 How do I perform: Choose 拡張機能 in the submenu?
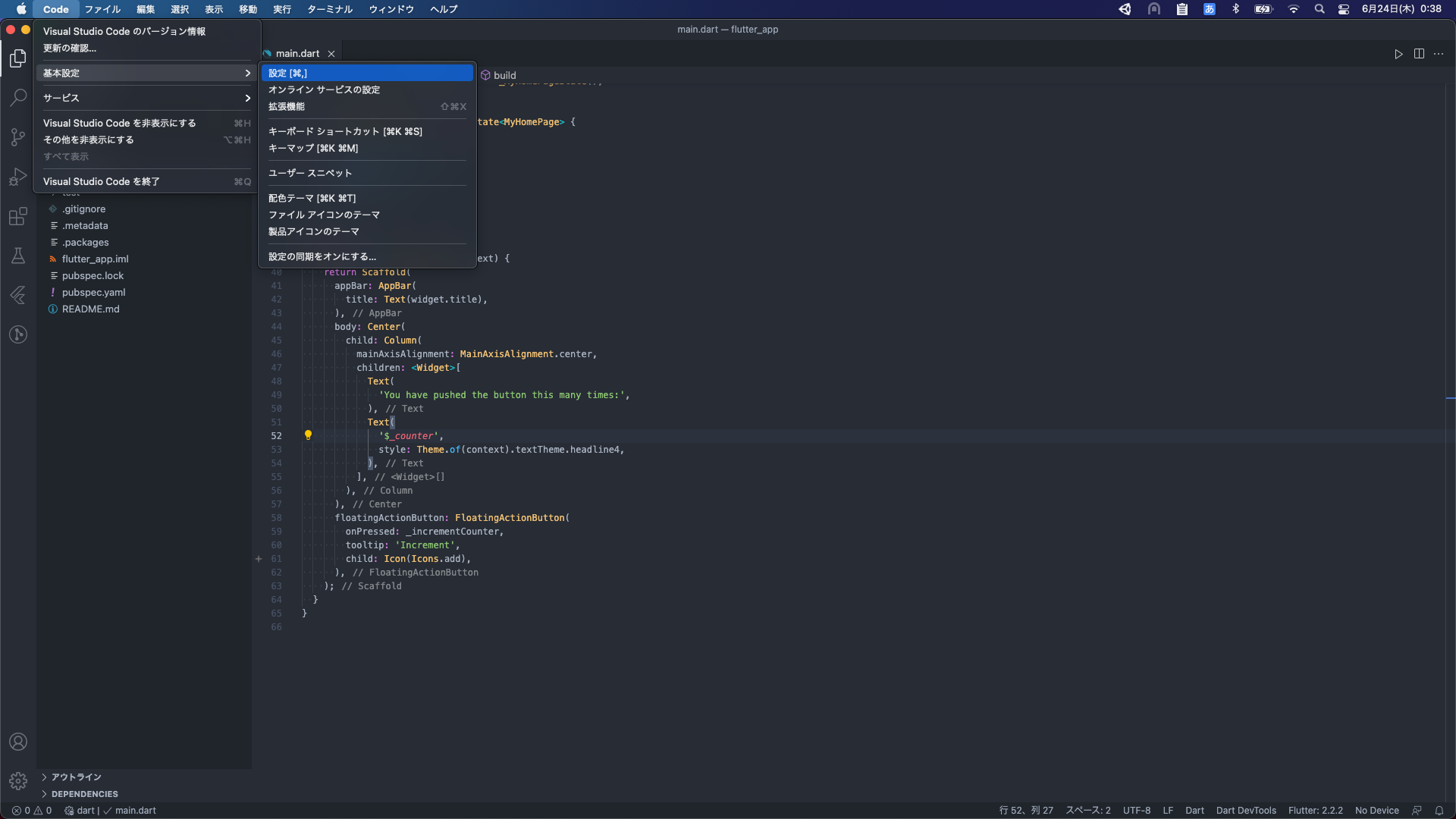[x=367, y=107]
